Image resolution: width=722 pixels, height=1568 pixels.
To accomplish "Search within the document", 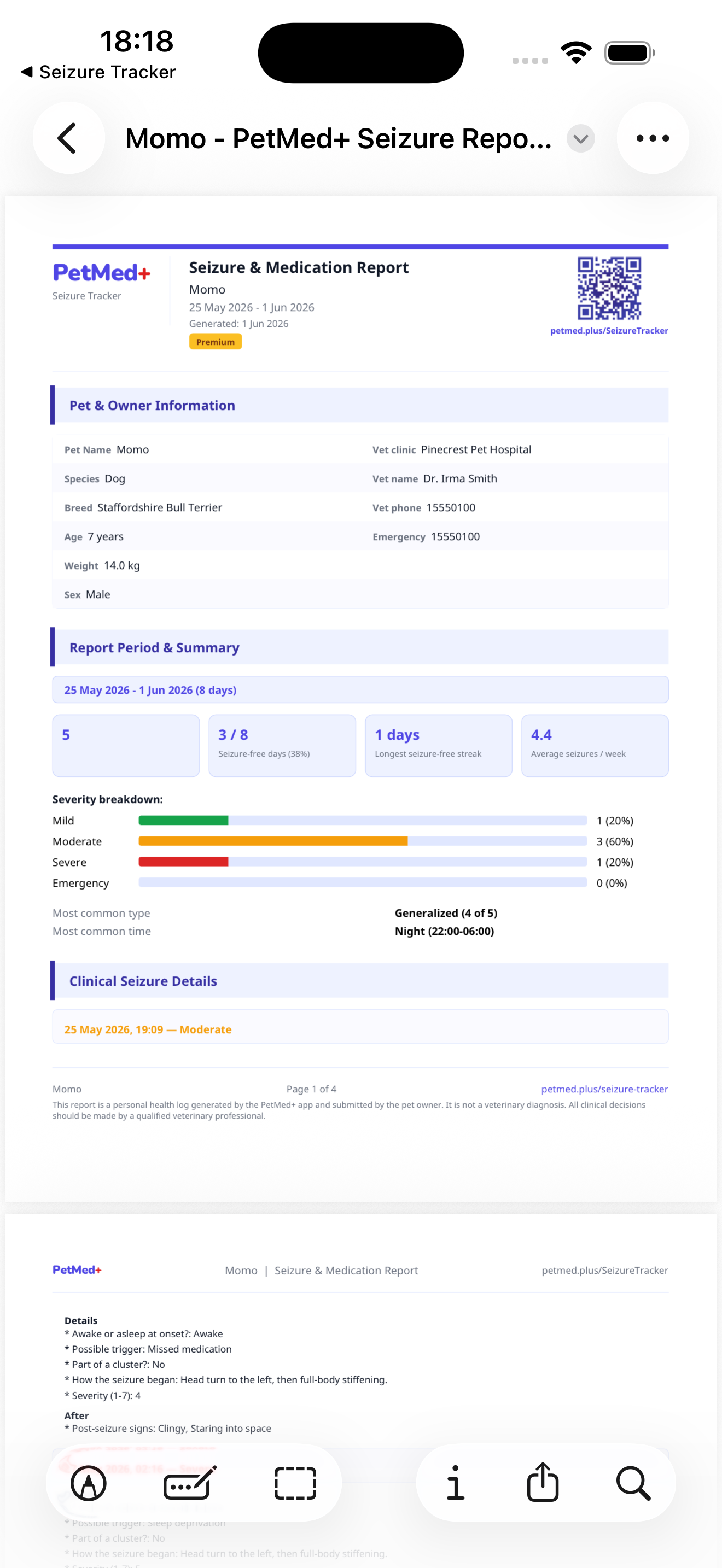I will point(633,1483).
